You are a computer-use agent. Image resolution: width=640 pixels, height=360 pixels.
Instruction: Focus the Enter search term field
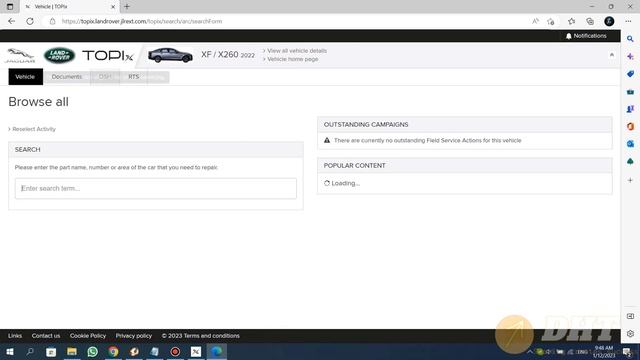coord(156,188)
